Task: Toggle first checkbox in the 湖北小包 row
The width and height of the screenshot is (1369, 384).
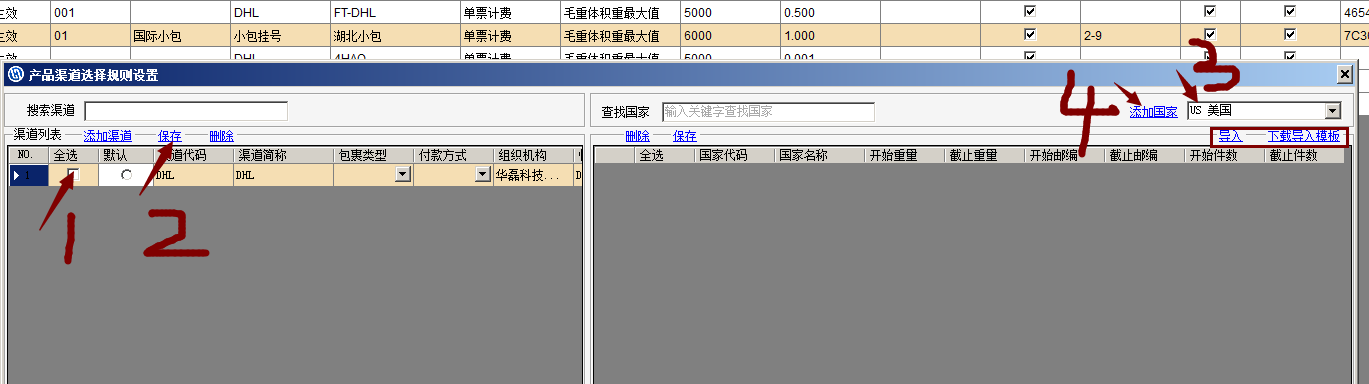Action: (x=1030, y=35)
